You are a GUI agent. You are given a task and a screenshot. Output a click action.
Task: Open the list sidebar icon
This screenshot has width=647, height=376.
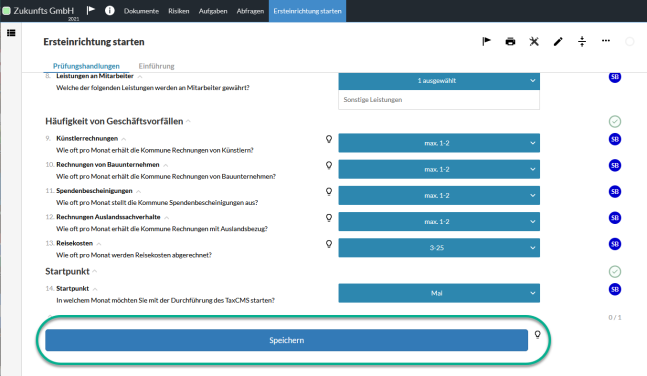(11, 33)
